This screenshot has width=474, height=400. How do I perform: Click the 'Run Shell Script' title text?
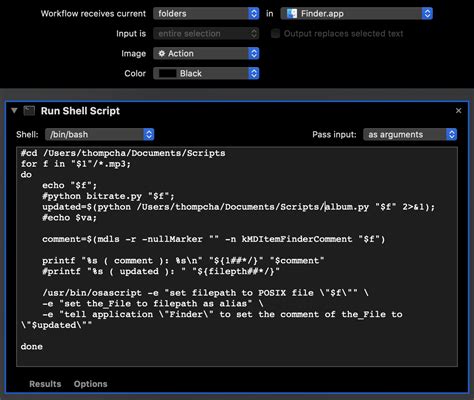pyautogui.click(x=80, y=111)
